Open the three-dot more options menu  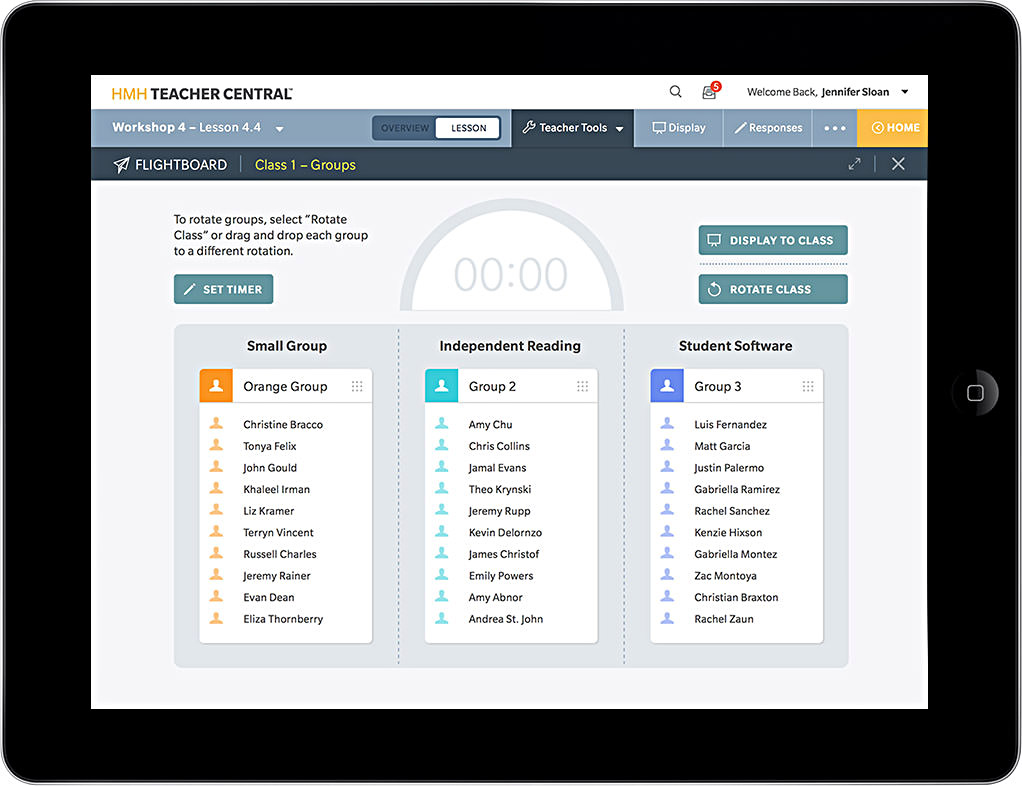[x=835, y=128]
